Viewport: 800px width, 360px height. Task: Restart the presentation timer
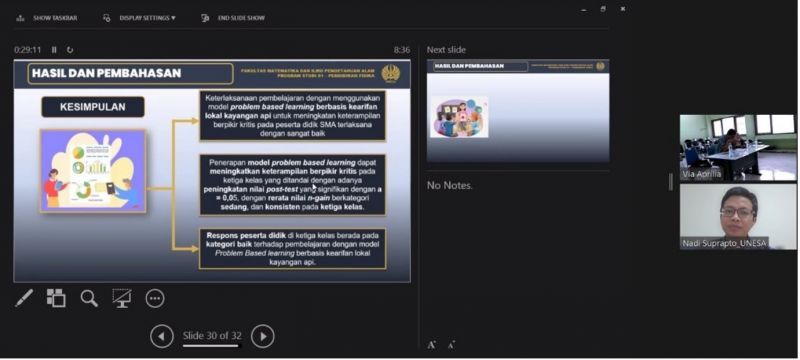coord(70,50)
